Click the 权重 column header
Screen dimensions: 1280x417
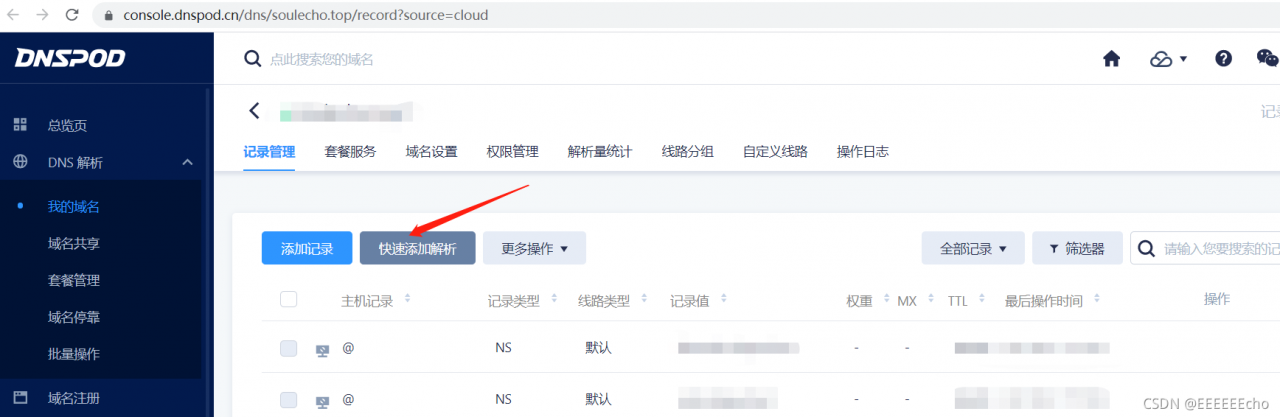pyautogui.click(x=859, y=300)
